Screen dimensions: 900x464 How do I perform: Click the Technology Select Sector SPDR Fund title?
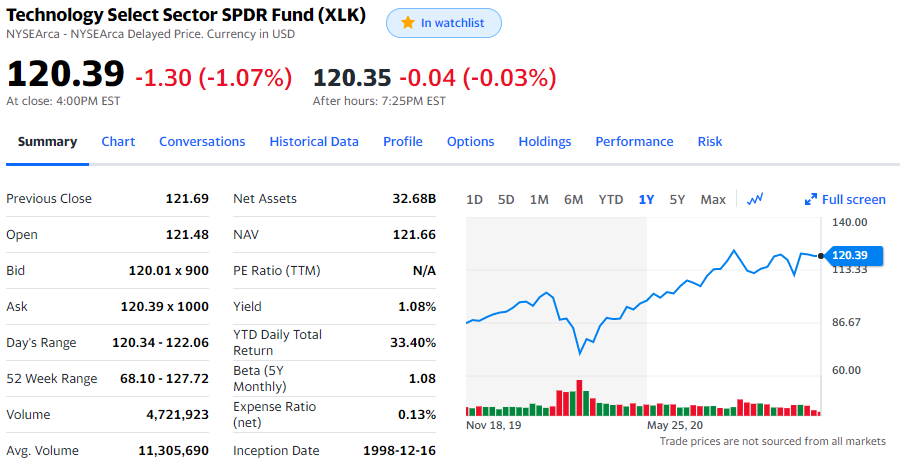pos(186,14)
